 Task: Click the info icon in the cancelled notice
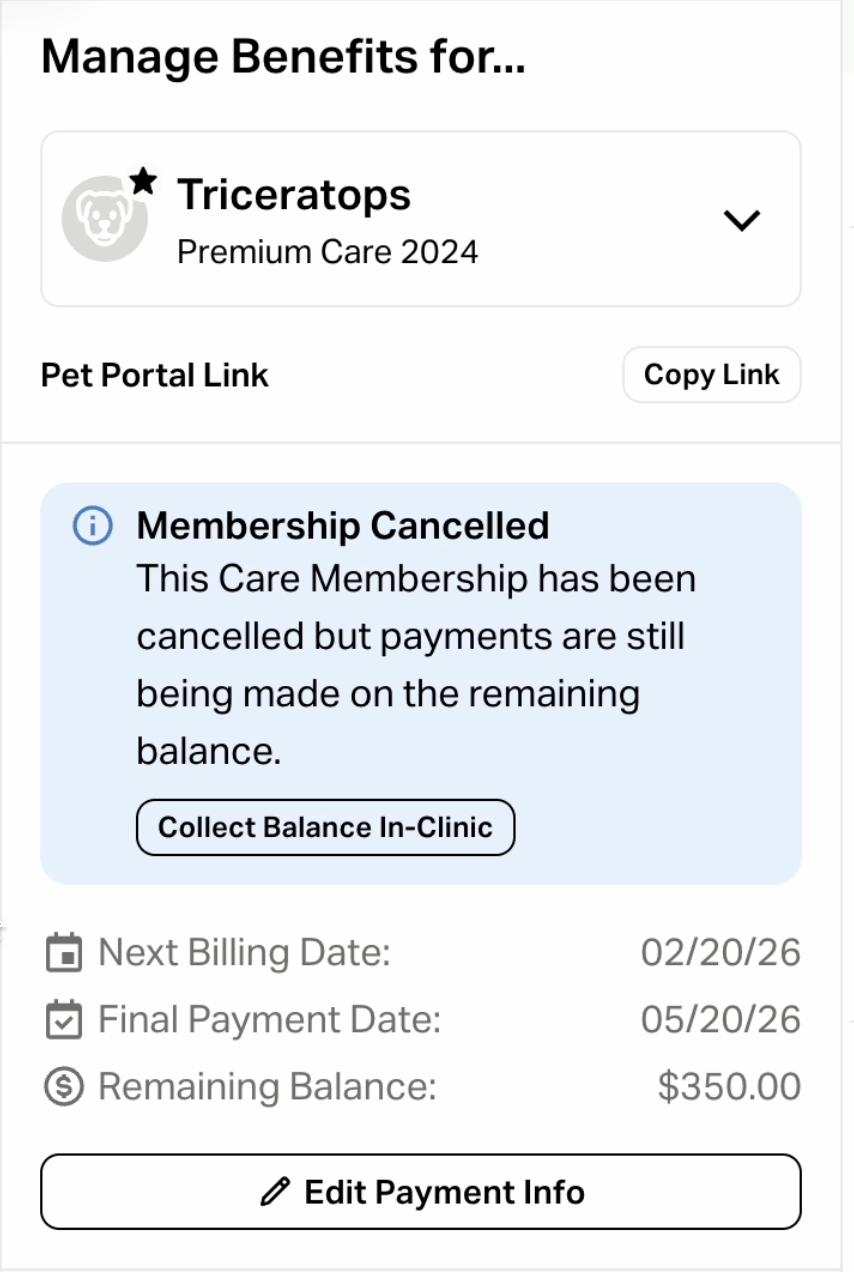tap(92, 525)
